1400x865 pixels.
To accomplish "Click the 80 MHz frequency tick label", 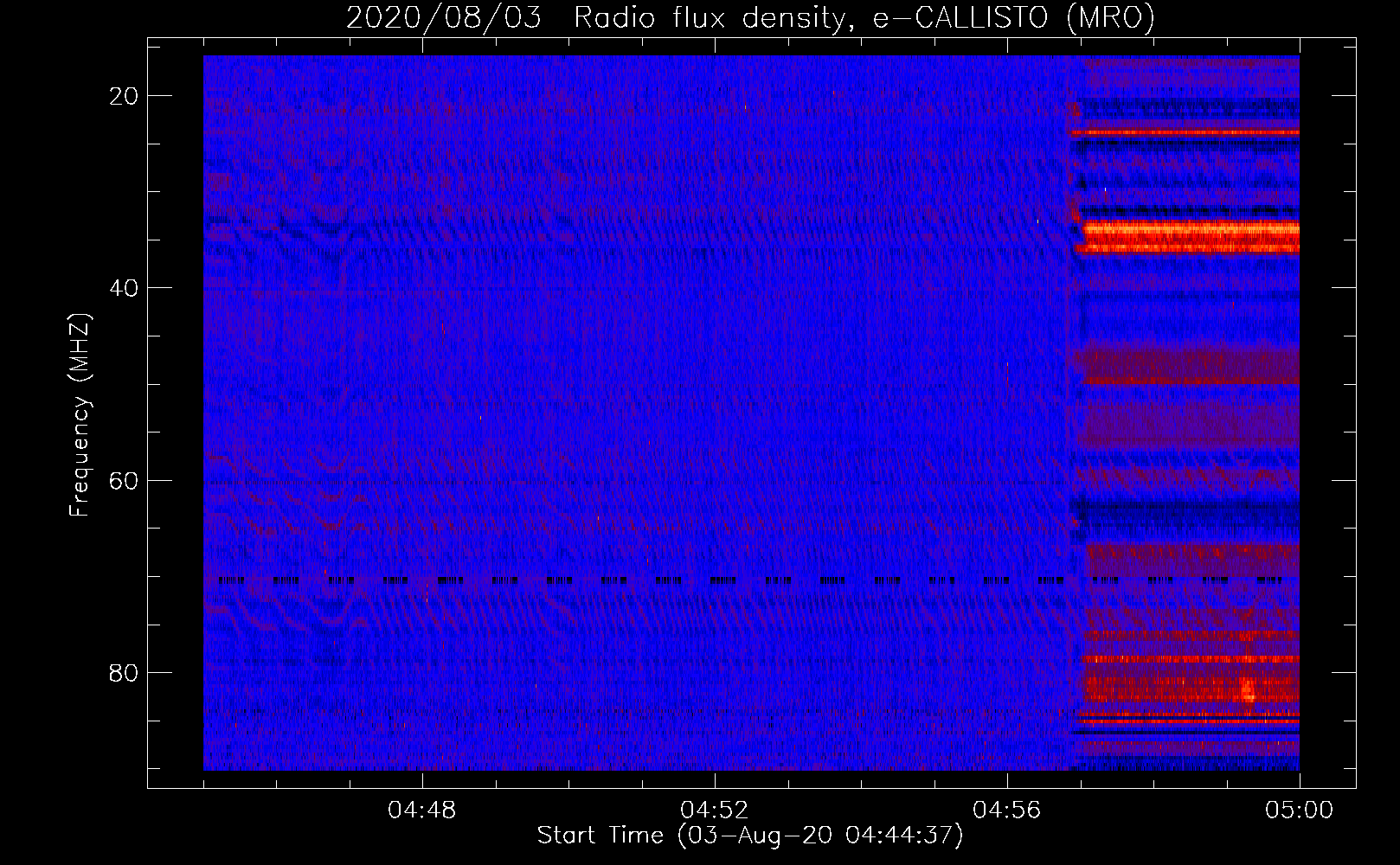I will tap(125, 672).
